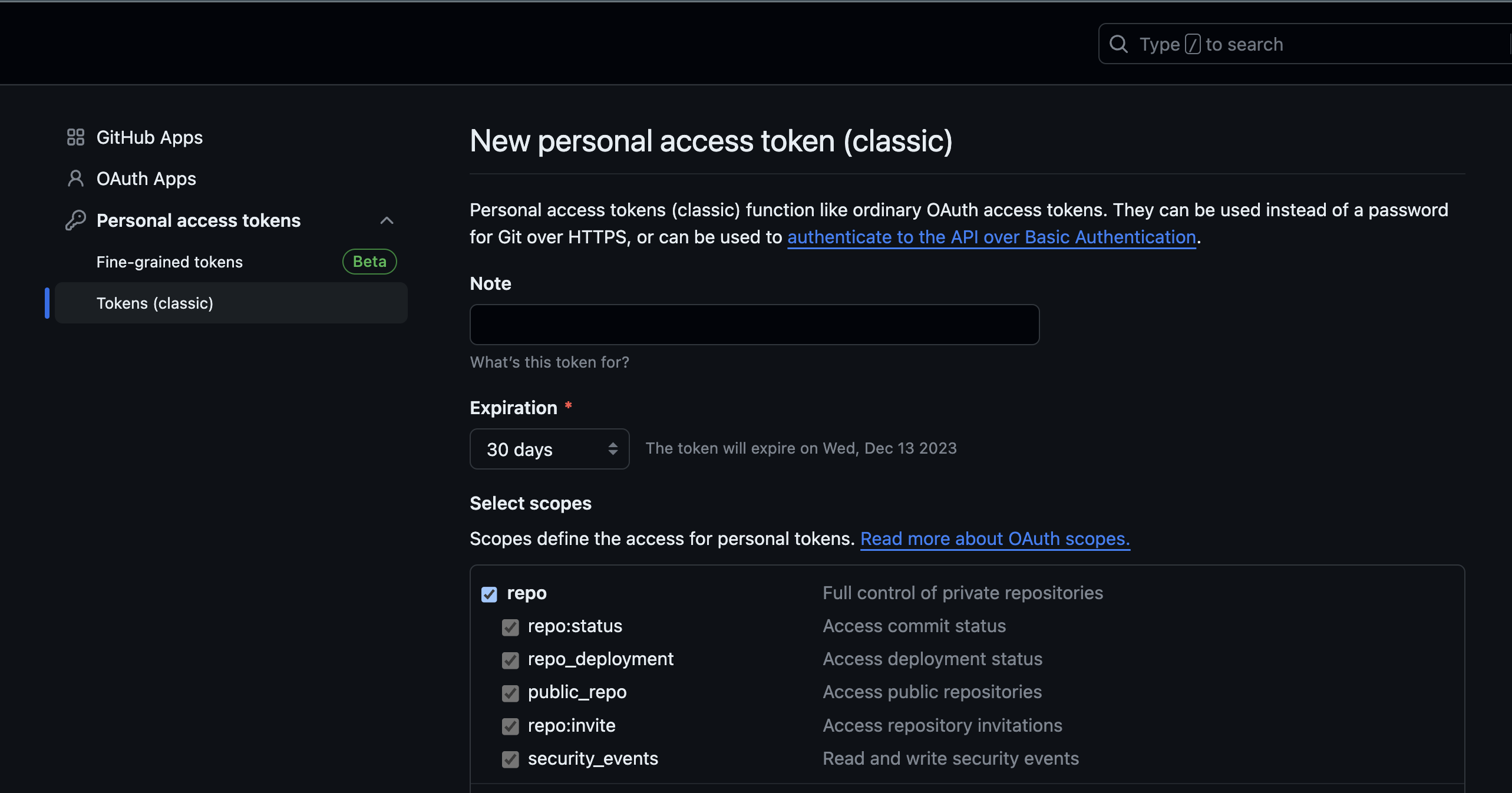Toggle the repo:invite checkbox

pyautogui.click(x=510, y=726)
